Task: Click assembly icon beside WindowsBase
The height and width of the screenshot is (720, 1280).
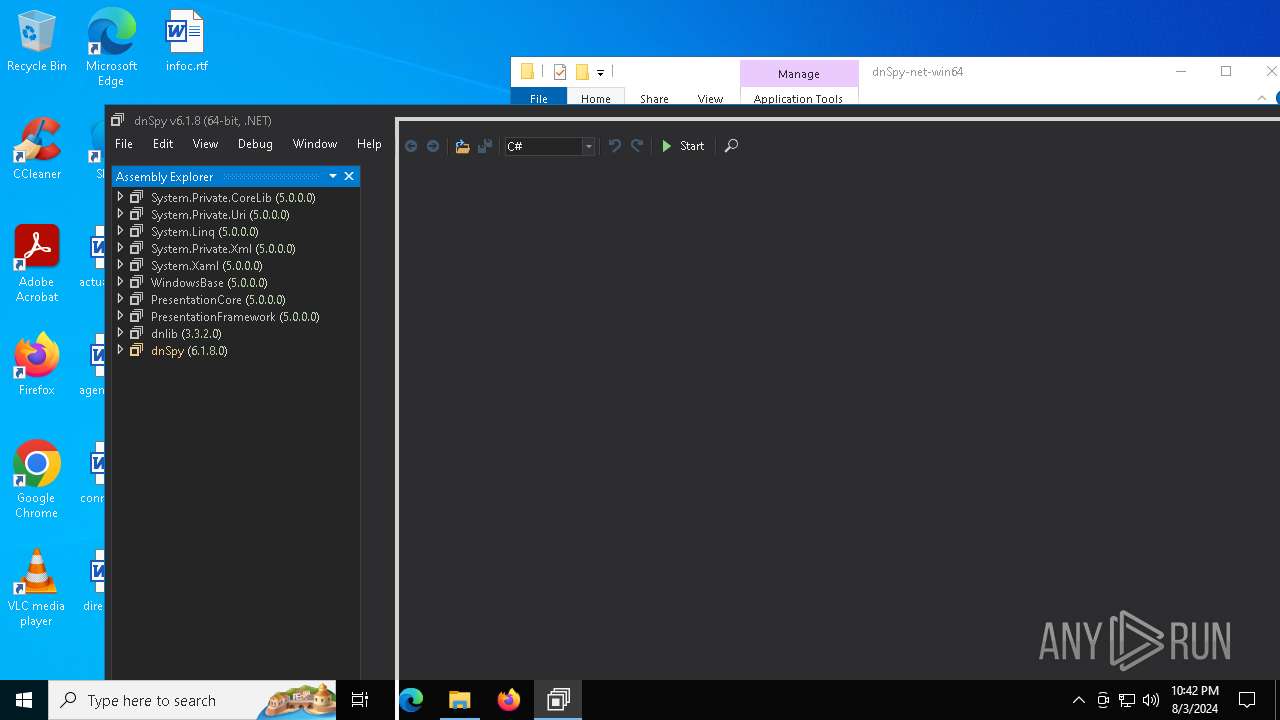Action: pyautogui.click(x=137, y=282)
